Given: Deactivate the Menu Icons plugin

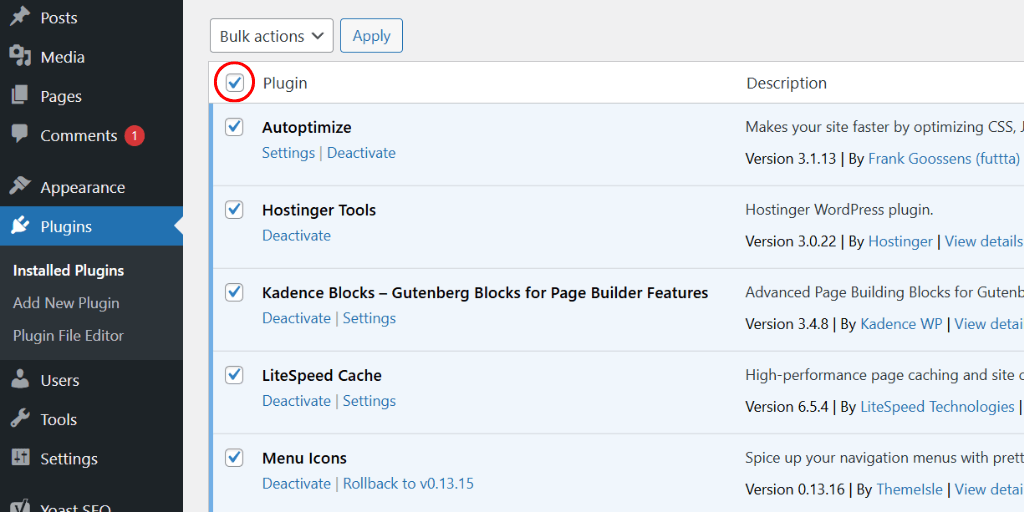Looking at the screenshot, I should click(x=296, y=483).
